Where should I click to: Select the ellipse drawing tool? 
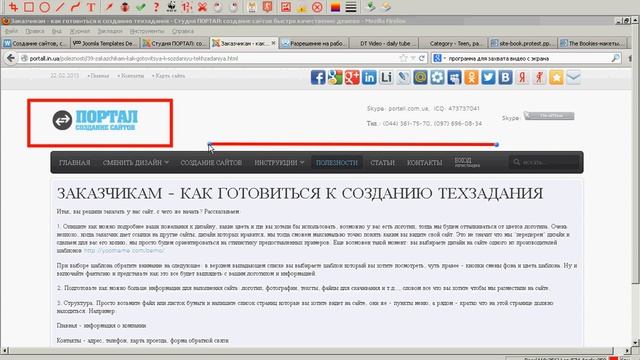coord(44,7)
